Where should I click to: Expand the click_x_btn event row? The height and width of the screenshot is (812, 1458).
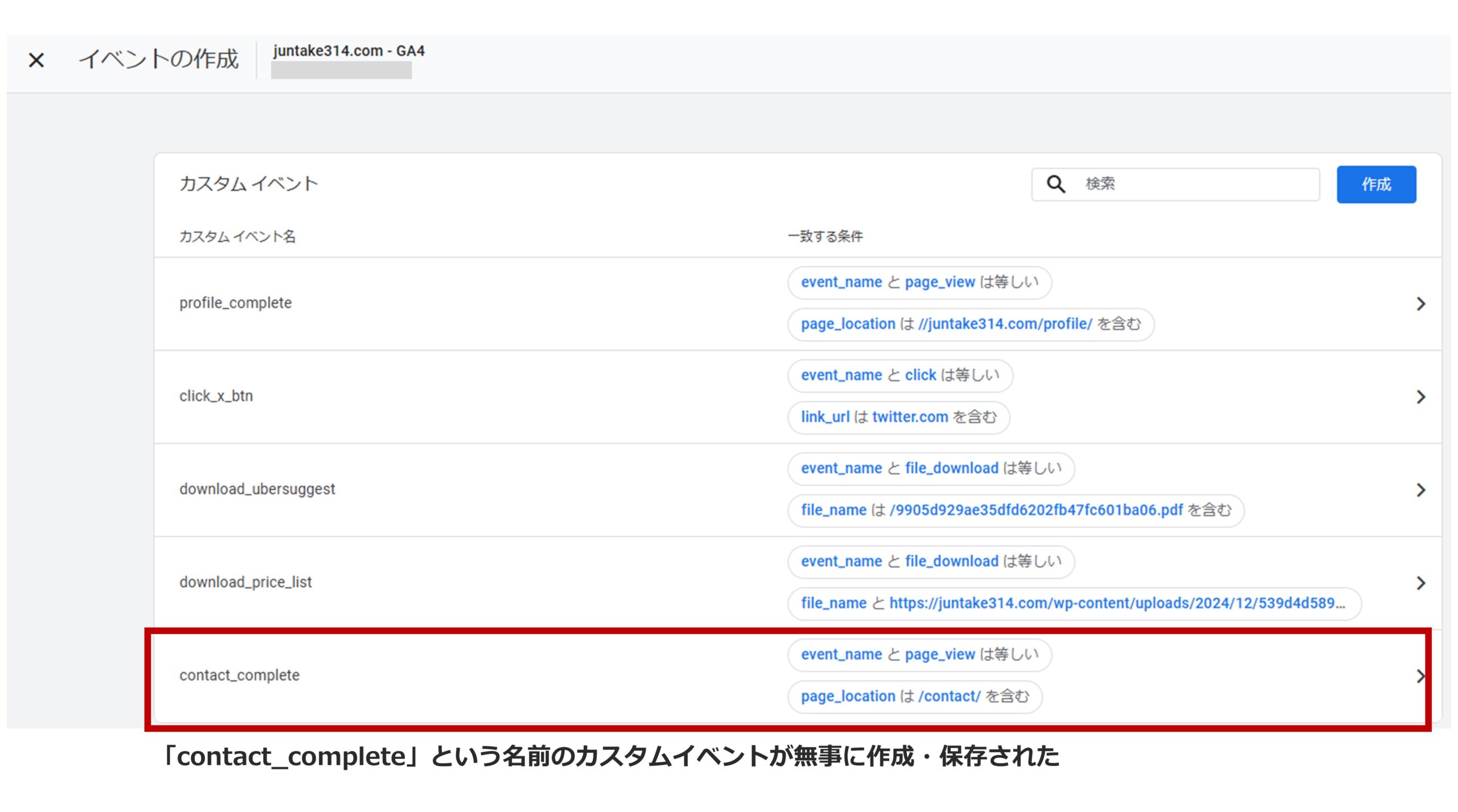(1421, 396)
